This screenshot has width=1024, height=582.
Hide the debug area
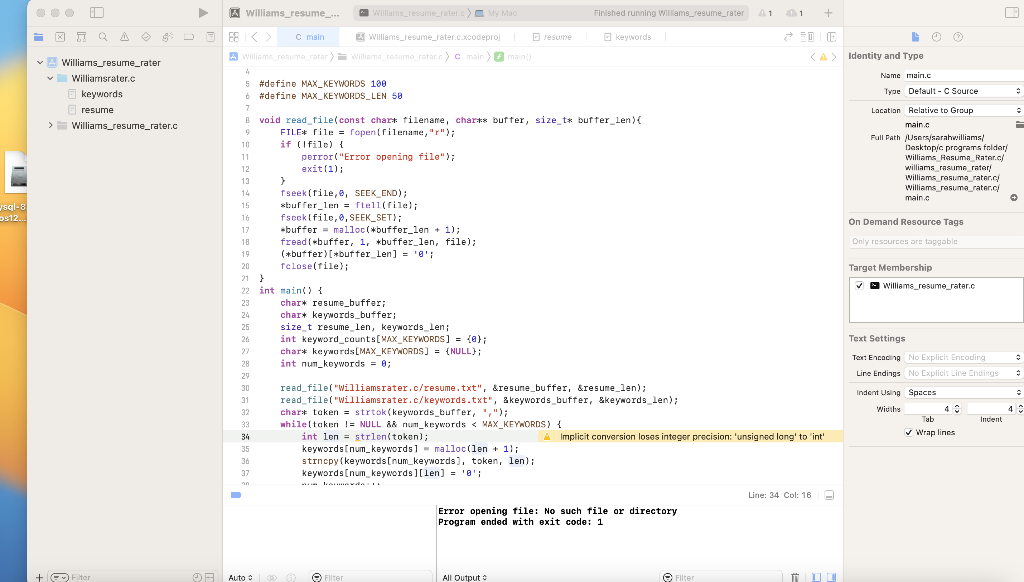tap(829, 495)
